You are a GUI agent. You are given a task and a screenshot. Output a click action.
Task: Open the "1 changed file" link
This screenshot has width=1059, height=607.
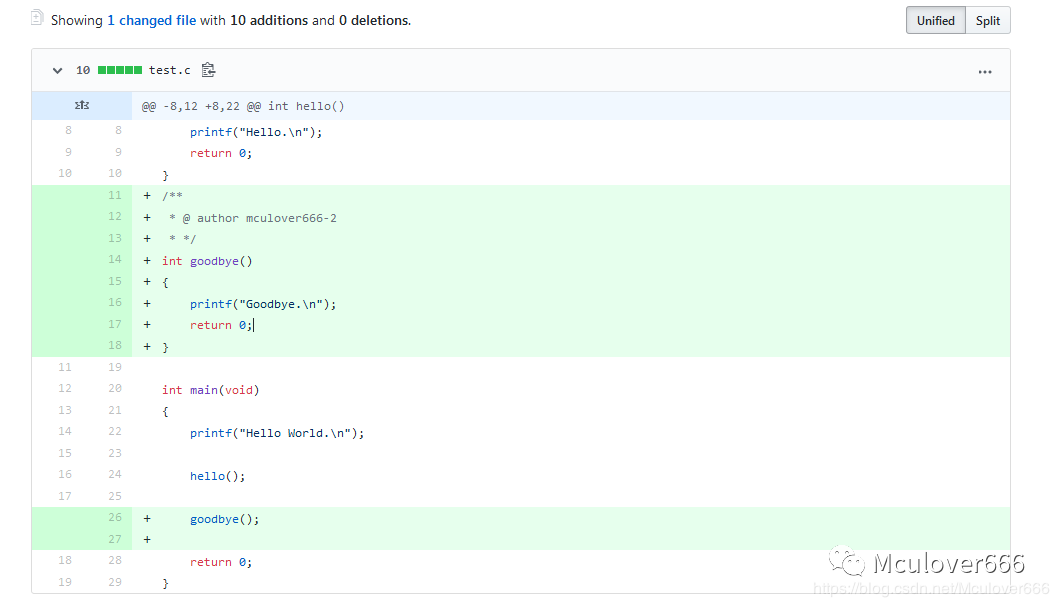coord(151,20)
